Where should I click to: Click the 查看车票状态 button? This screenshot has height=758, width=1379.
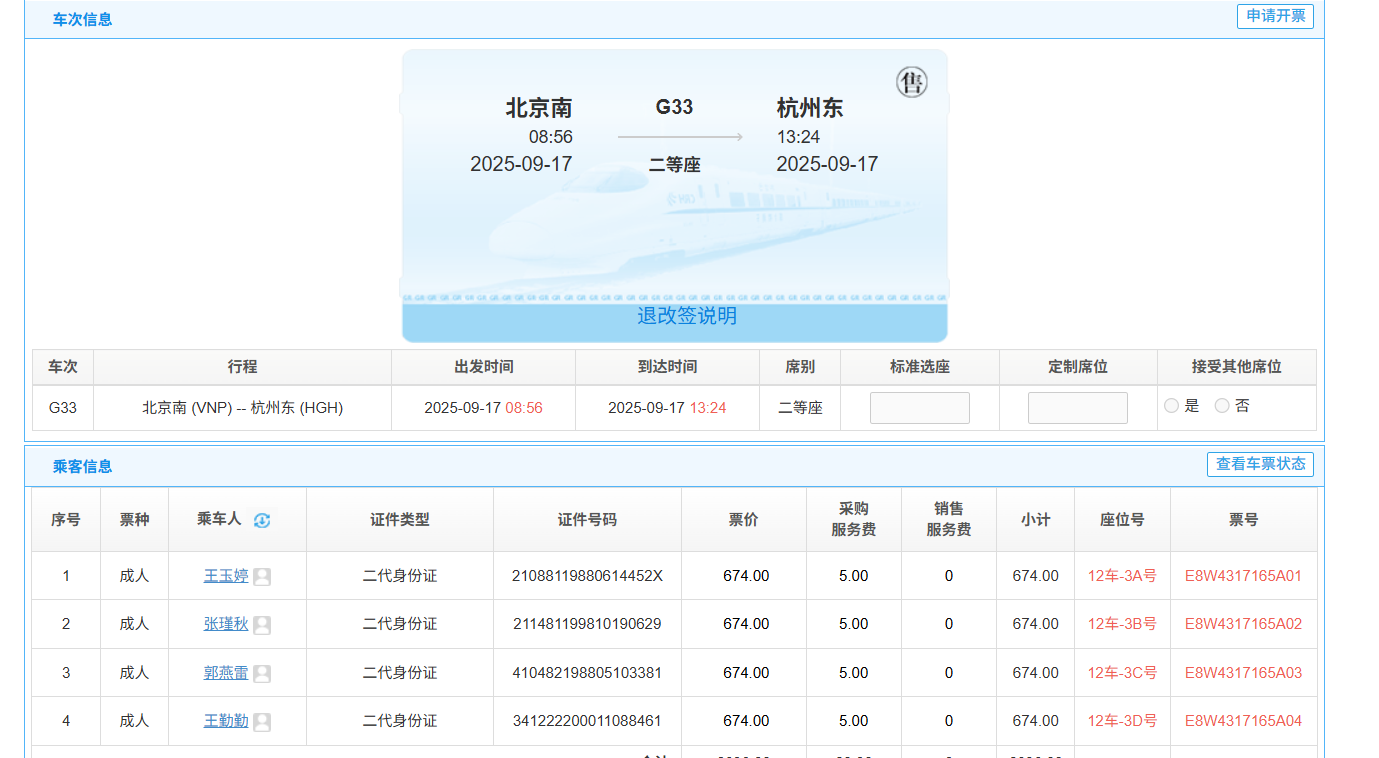[x=1259, y=464]
